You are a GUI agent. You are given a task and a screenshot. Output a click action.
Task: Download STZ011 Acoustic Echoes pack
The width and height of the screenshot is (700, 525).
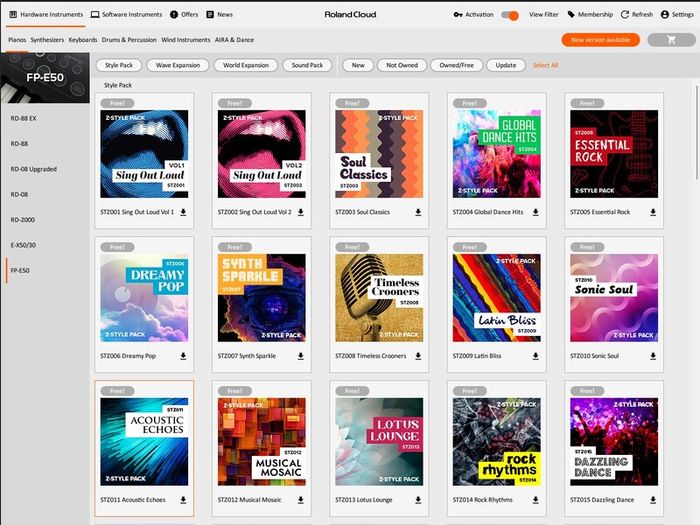(183, 500)
